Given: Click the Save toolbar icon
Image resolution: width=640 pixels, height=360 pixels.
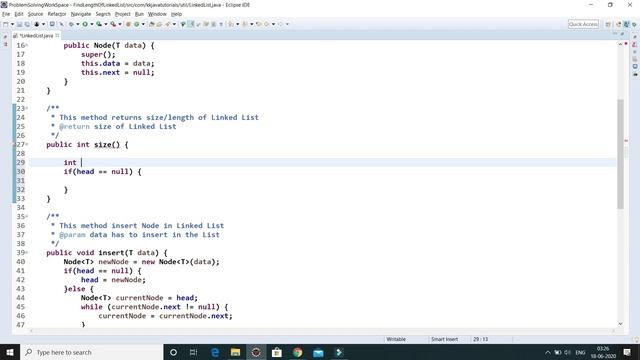Looking at the screenshot, I should tap(19, 24).
